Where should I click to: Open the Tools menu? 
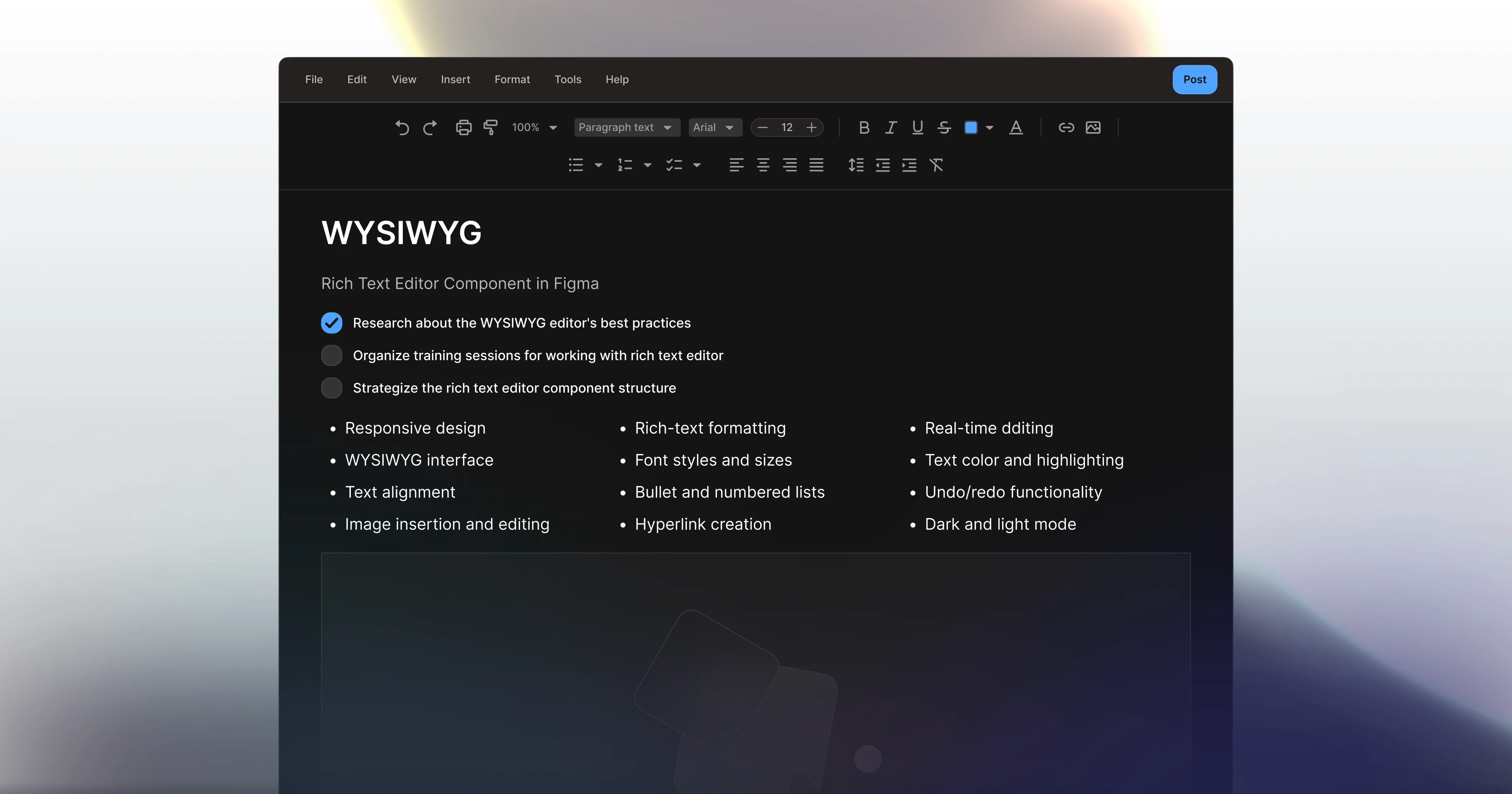(568, 79)
